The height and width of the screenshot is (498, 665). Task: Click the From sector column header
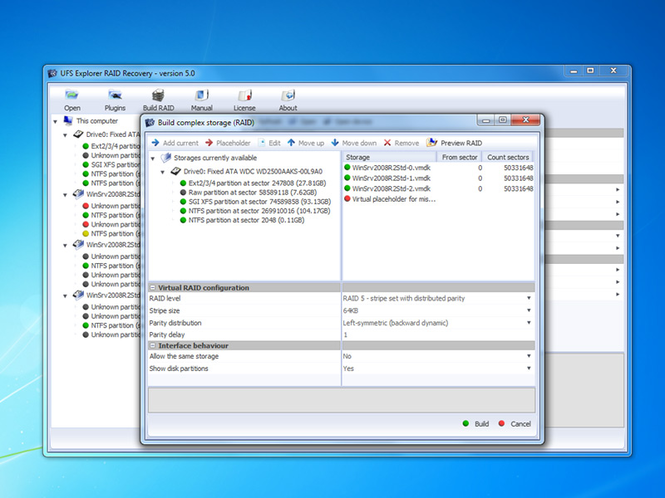(459, 157)
